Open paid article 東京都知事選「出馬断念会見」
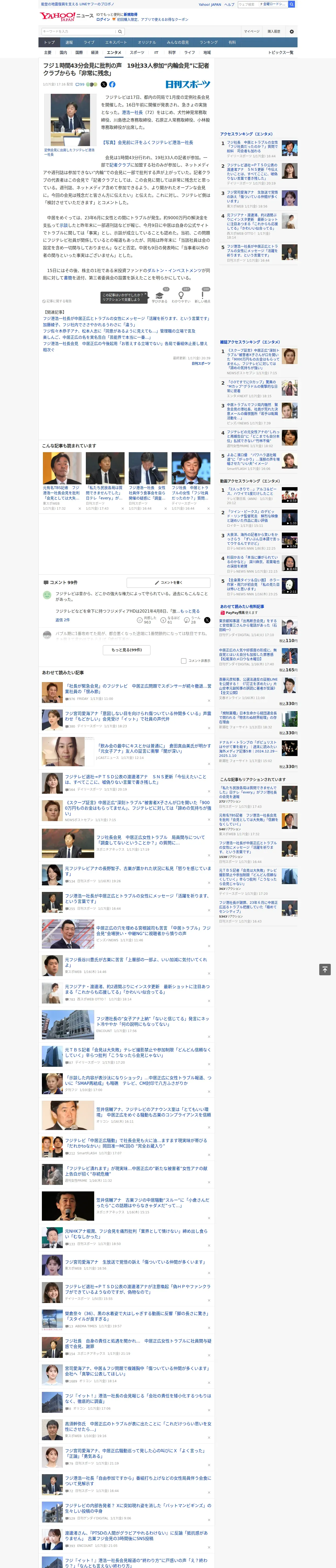The image size is (336, 1568). point(248,625)
